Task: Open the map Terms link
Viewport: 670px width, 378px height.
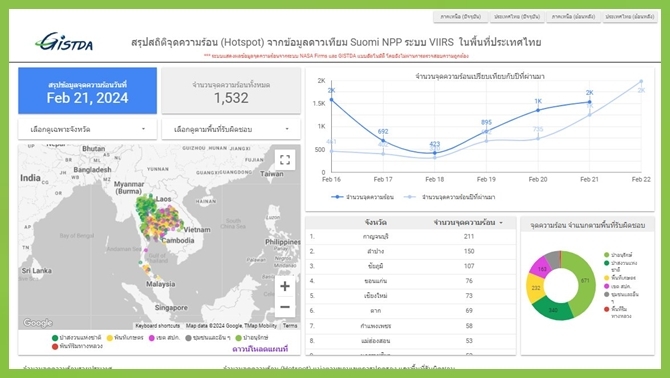Action: point(290,325)
